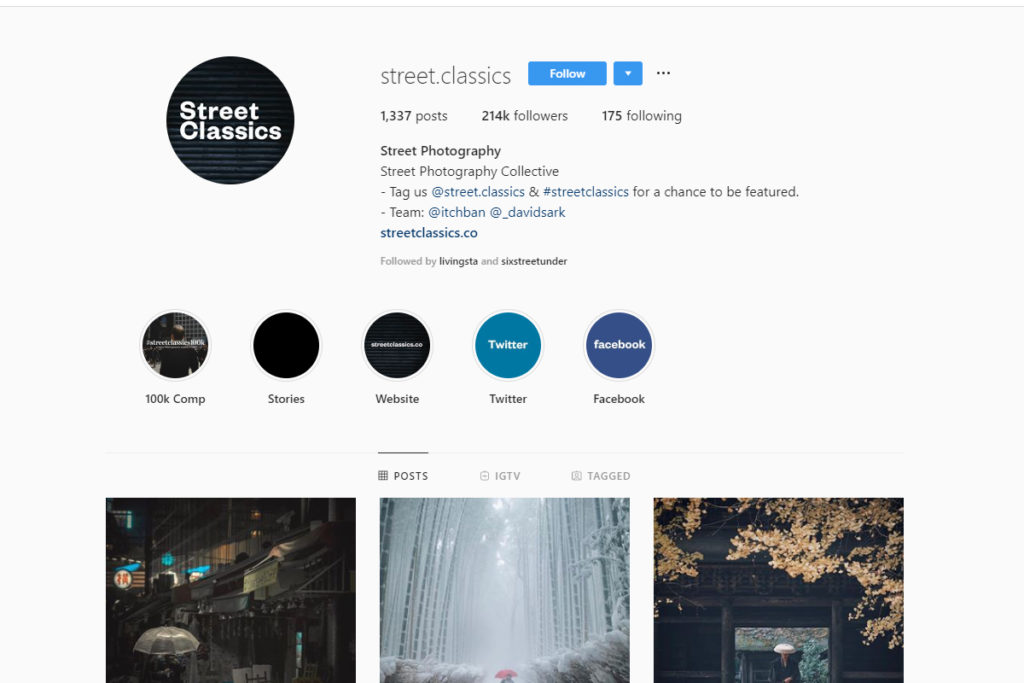Image resolution: width=1024 pixels, height=683 pixels.
Task: Click the Street Classics profile picture
Action: (231, 120)
